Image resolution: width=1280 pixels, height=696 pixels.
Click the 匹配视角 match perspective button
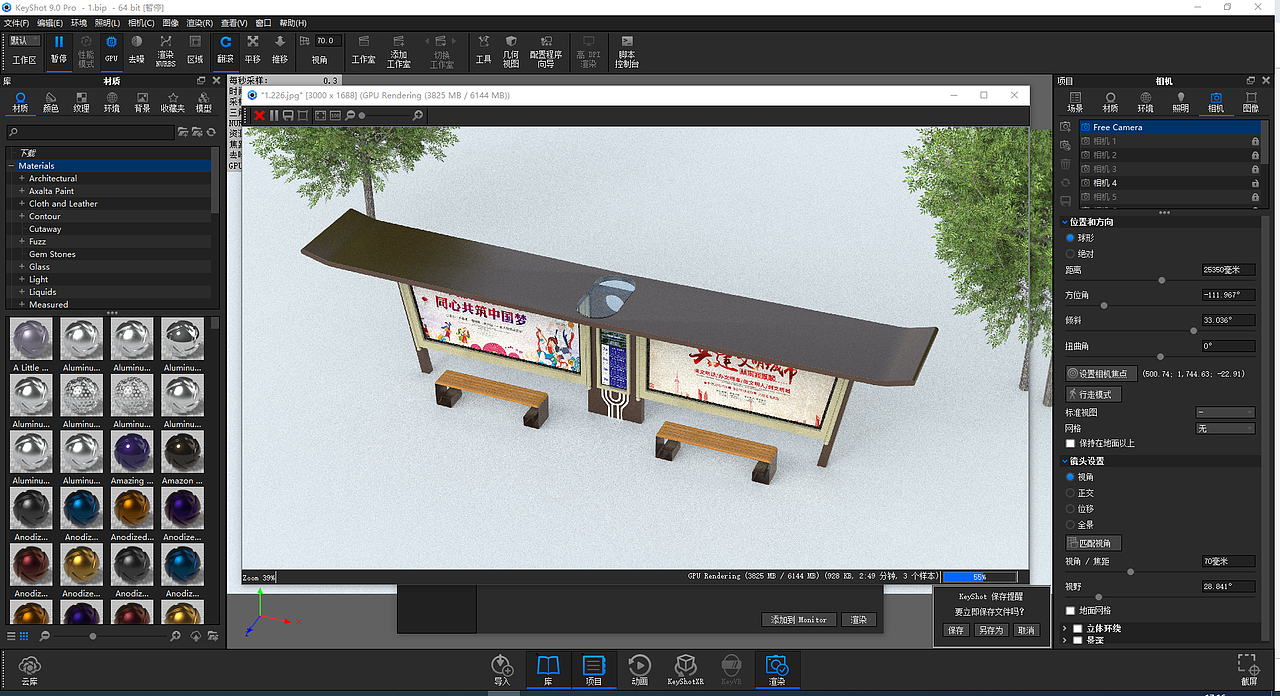click(1094, 543)
